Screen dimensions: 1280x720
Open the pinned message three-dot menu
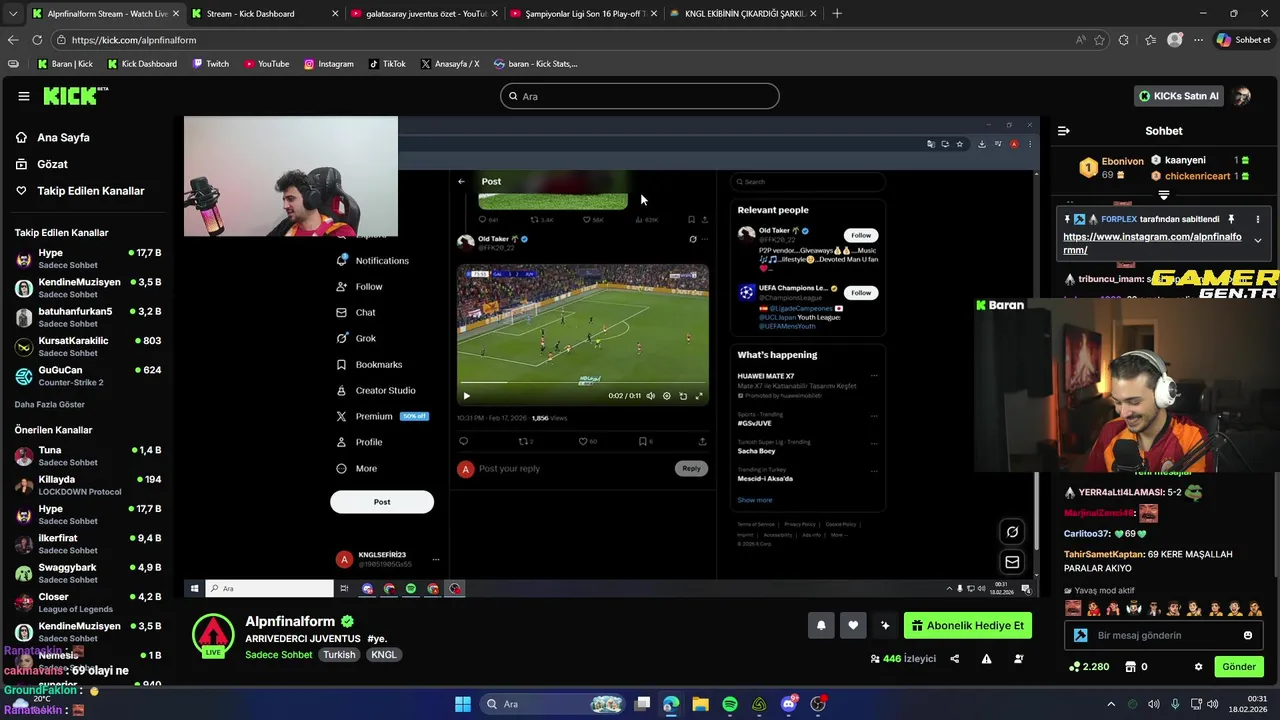(x=1258, y=219)
